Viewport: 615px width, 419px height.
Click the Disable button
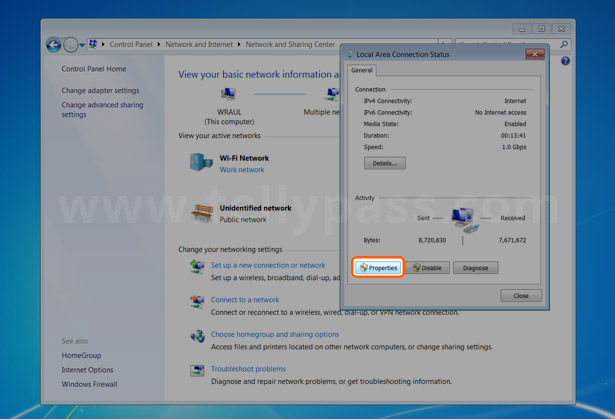click(x=427, y=268)
